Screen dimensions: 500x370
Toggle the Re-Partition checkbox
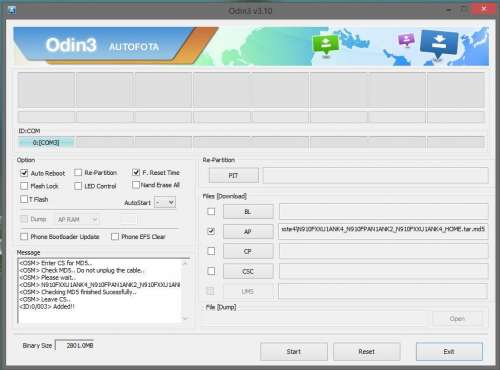coord(78,172)
